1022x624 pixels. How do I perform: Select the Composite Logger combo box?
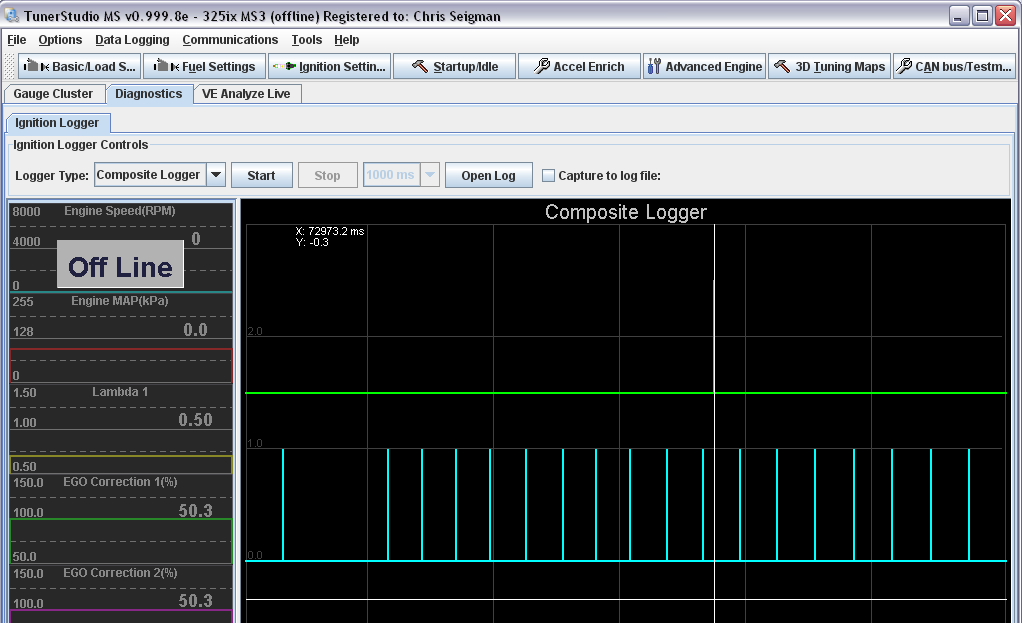click(151, 175)
